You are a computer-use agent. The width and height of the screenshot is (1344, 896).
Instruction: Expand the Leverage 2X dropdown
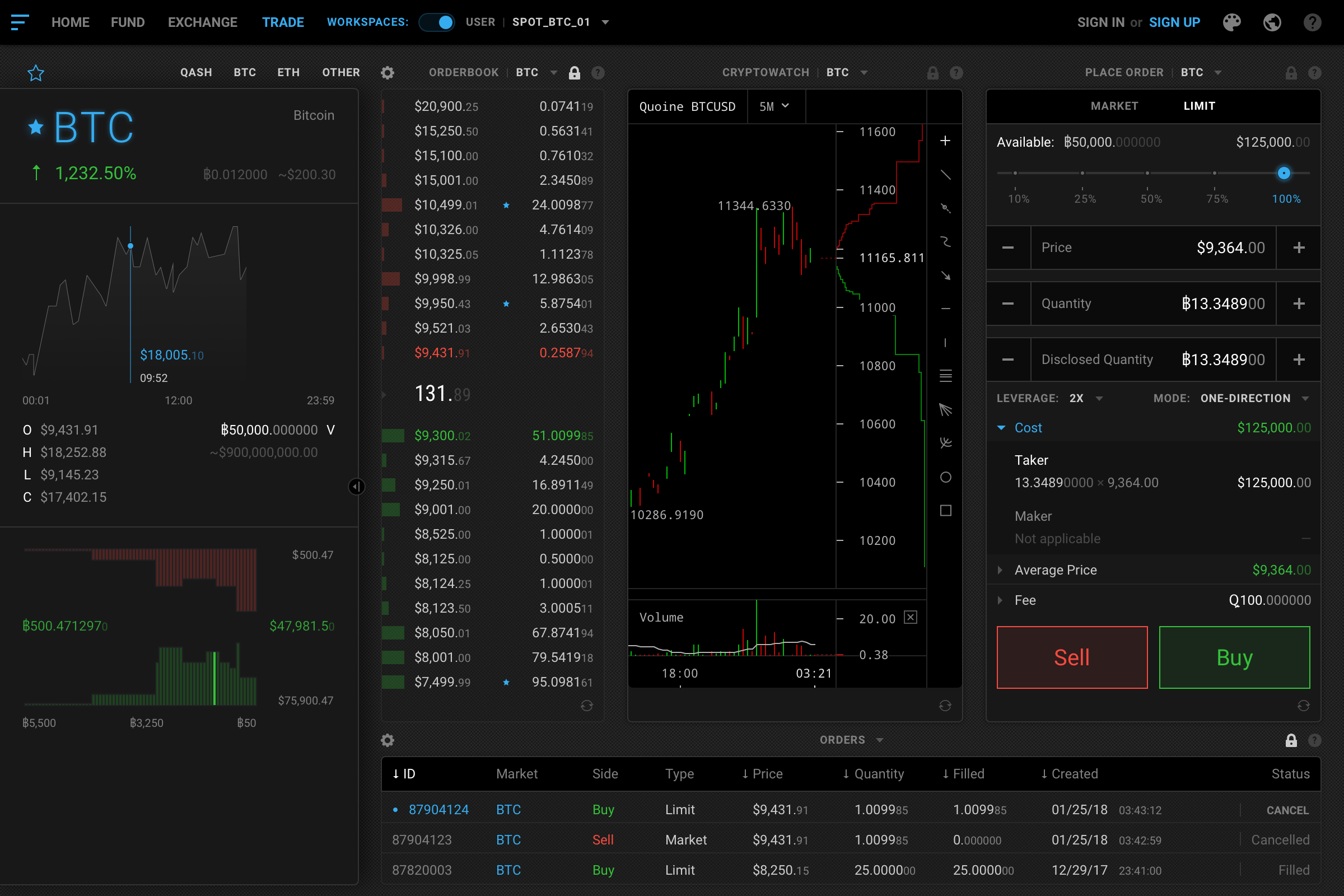coord(1099,398)
